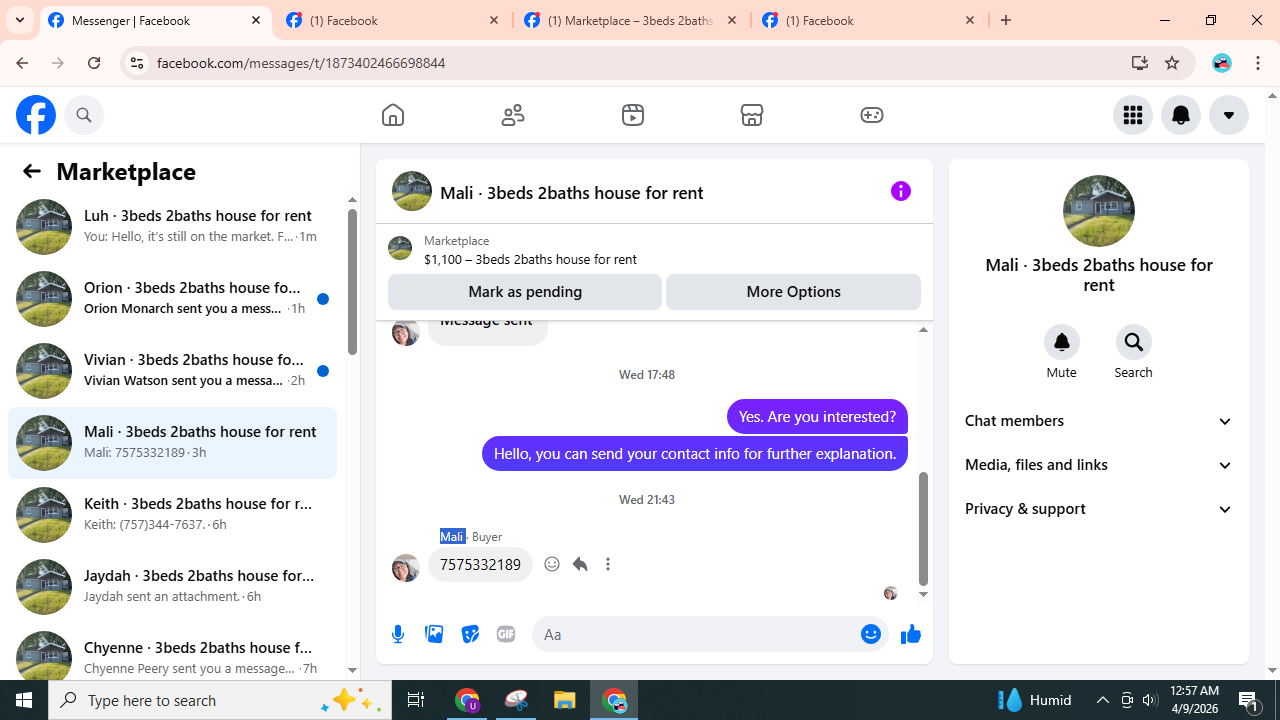The height and width of the screenshot is (720, 1280).
Task: Record a voice clip microphone icon
Action: (x=398, y=634)
